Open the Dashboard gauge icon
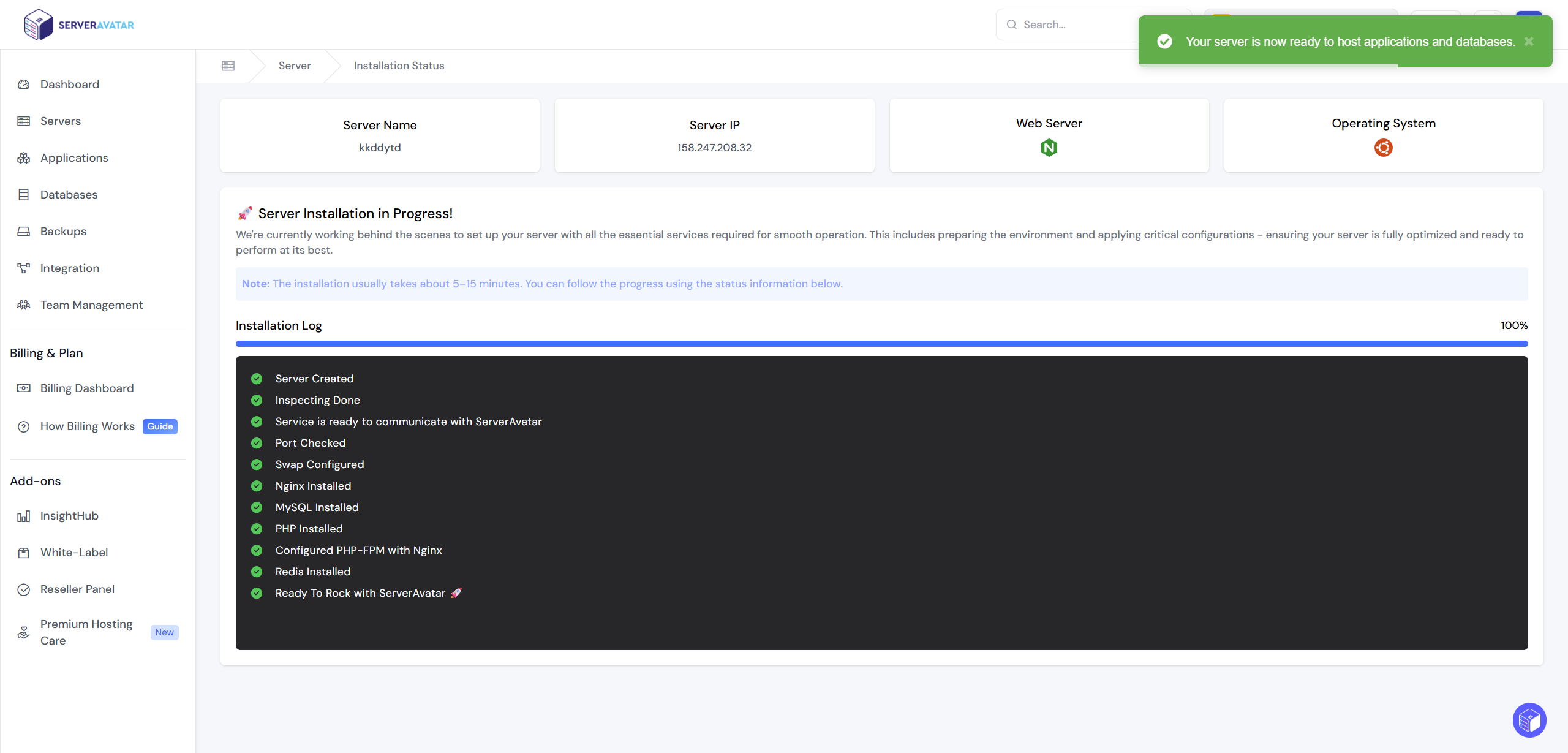This screenshot has height=753, width=1568. [24, 85]
